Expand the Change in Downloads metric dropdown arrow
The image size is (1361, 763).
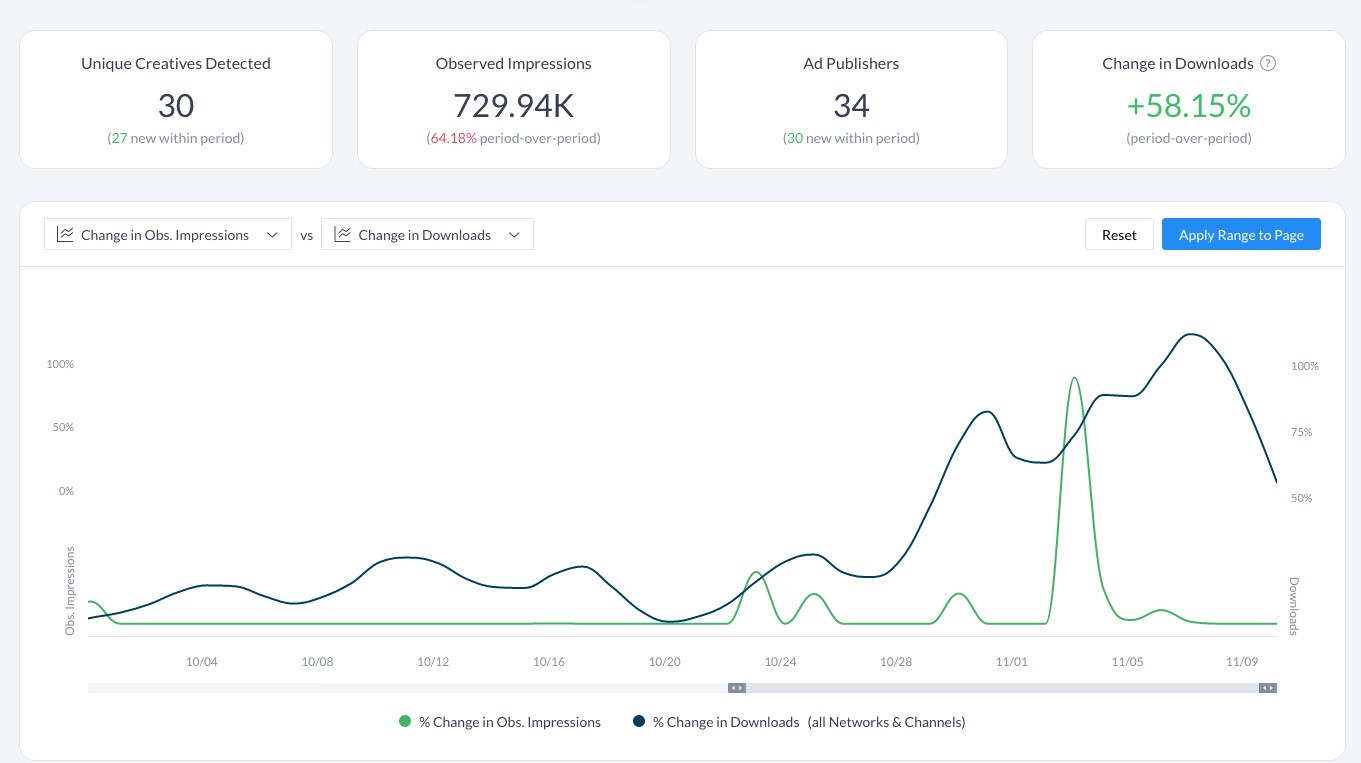tap(514, 235)
